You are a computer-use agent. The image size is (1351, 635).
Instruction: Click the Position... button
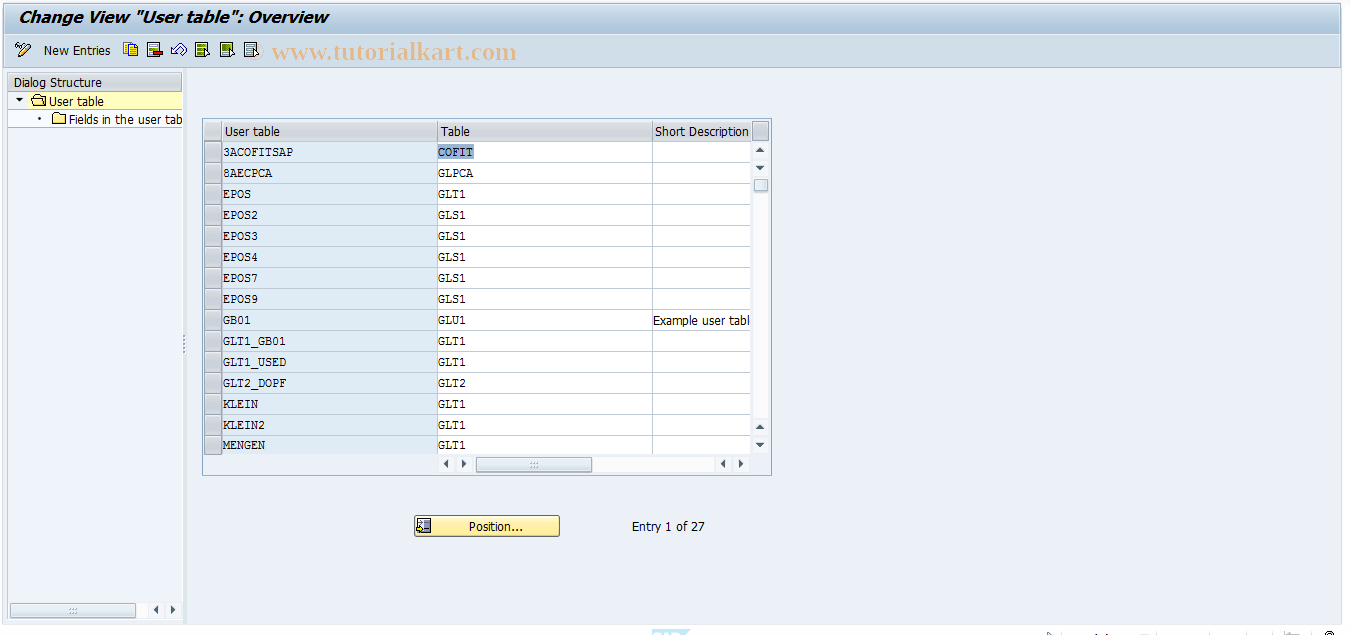click(486, 525)
